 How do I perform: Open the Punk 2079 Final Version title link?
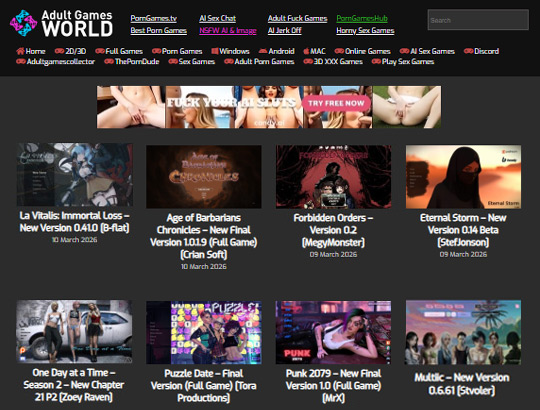click(333, 386)
